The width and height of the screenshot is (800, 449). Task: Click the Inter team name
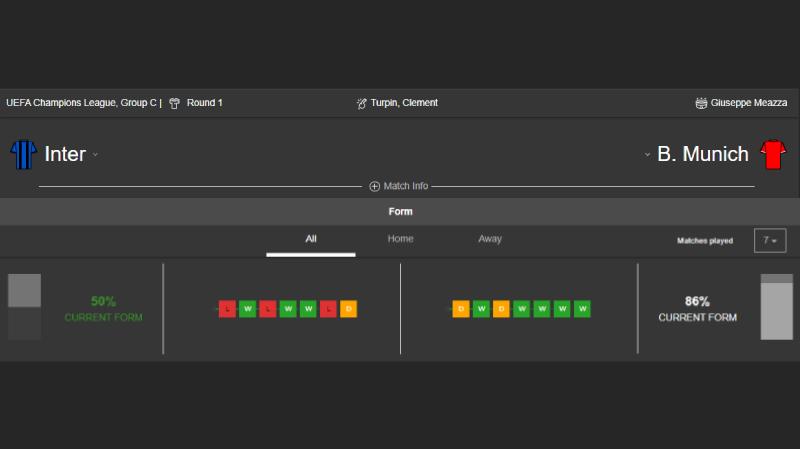pyautogui.click(x=65, y=154)
